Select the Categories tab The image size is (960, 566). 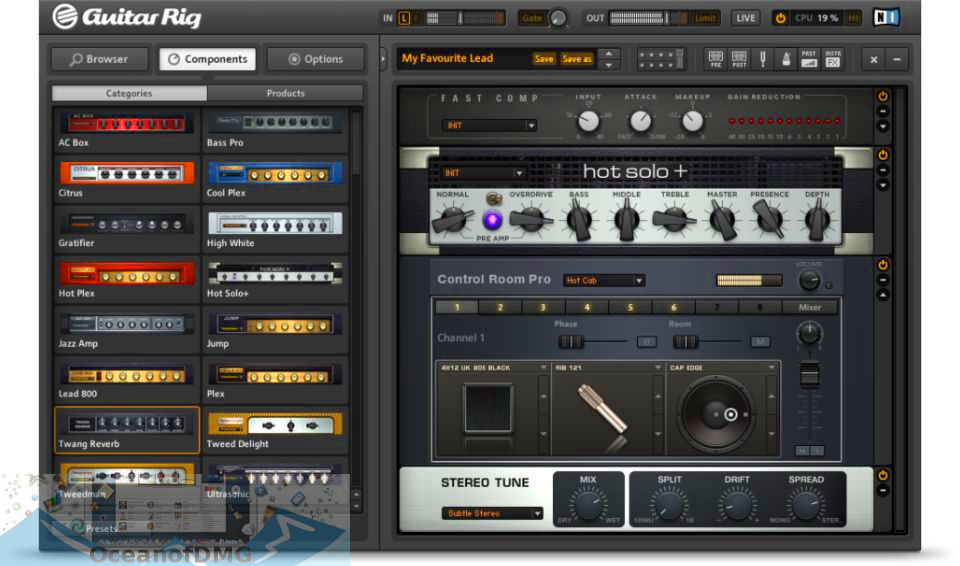click(x=129, y=93)
